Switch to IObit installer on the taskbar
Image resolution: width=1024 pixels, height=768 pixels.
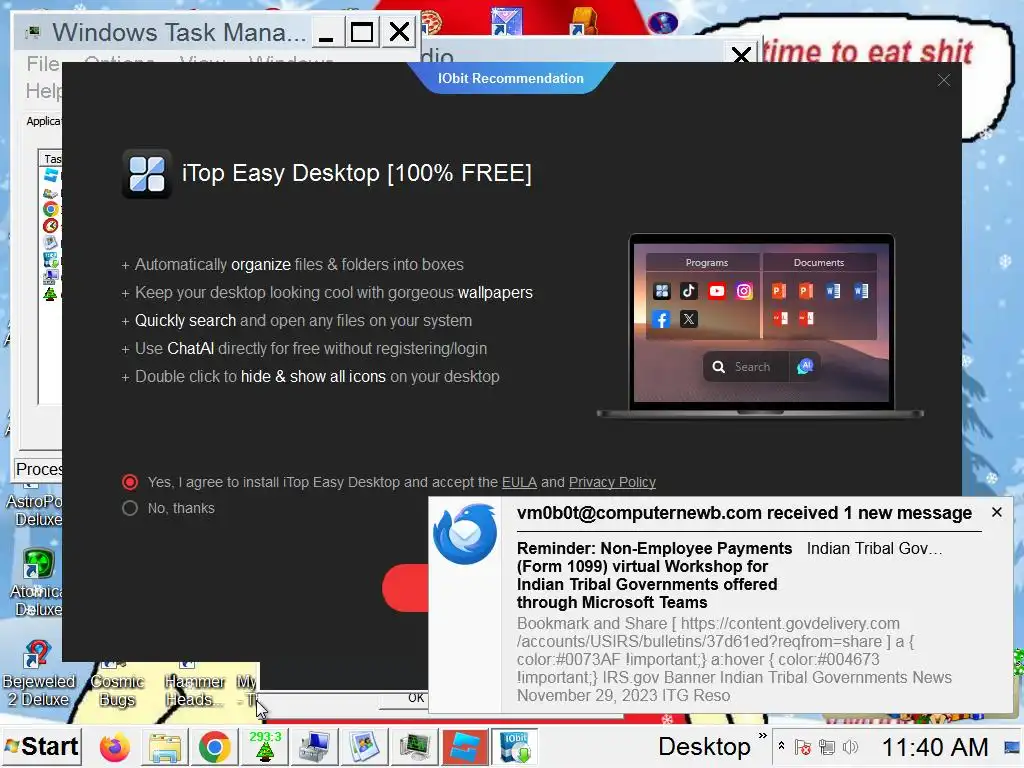pos(515,747)
